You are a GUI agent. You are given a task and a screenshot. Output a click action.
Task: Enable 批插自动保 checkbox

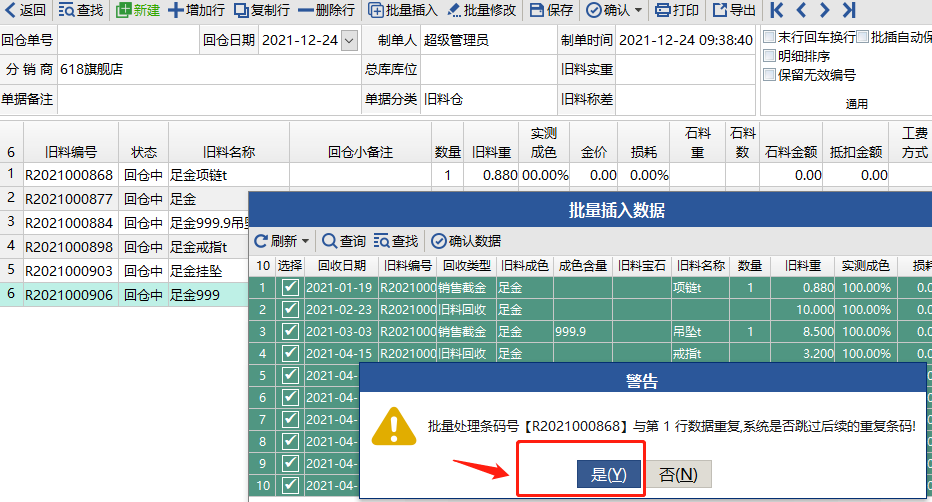tap(863, 37)
